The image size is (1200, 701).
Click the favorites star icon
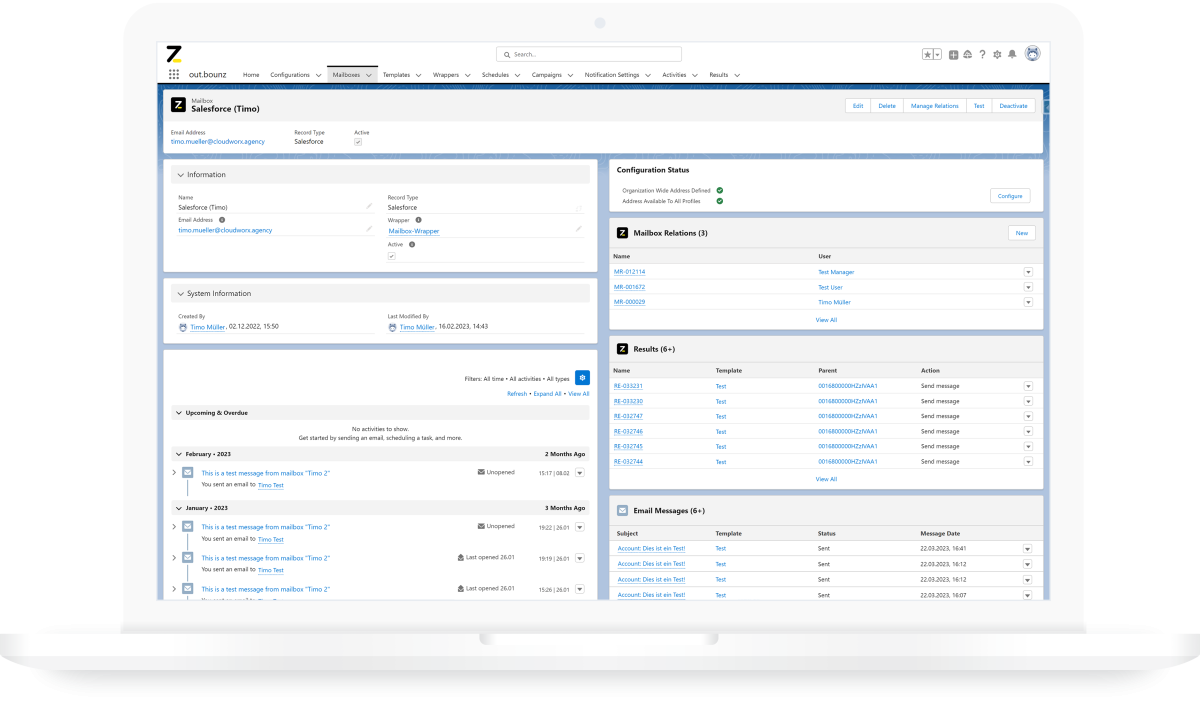click(927, 54)
